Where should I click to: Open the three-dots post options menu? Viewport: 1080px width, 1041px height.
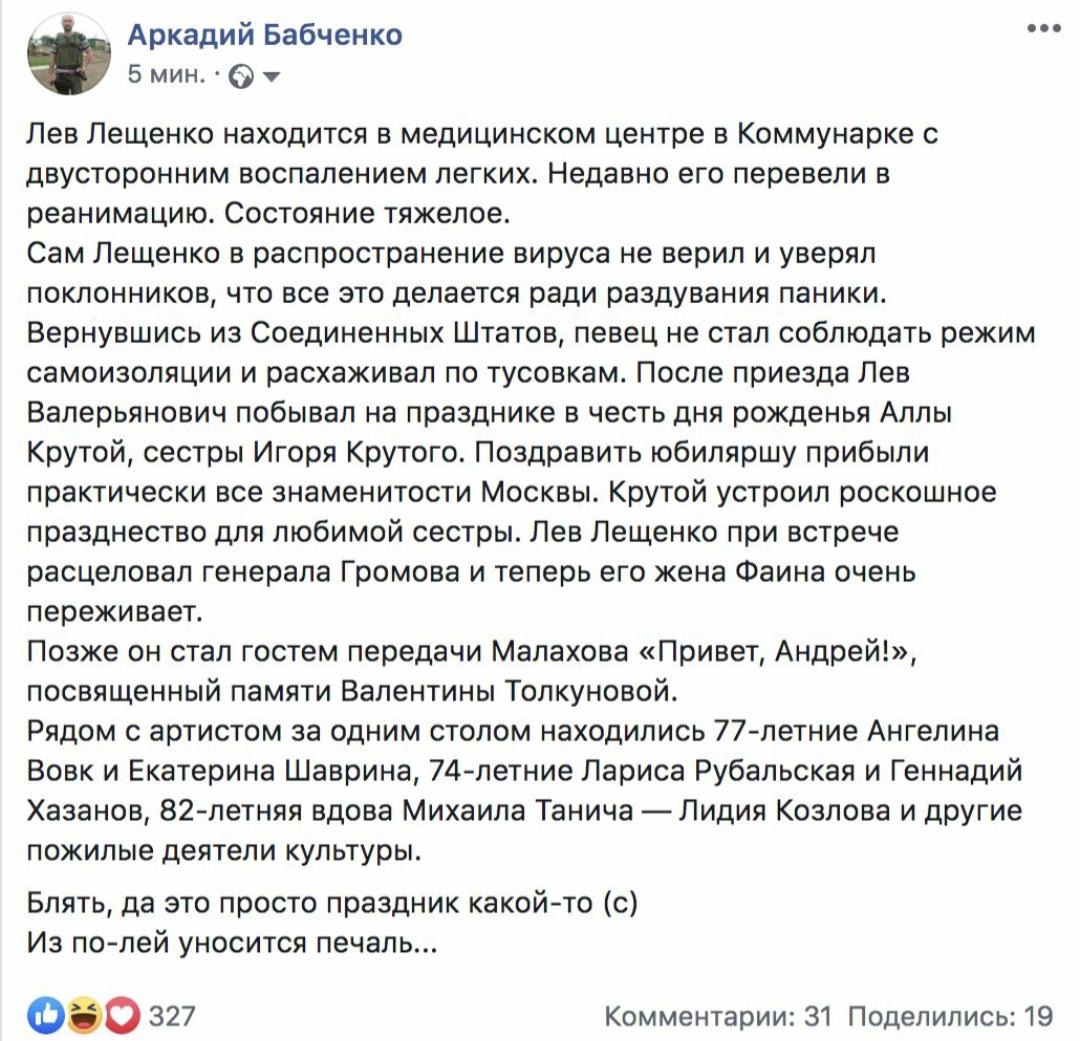pos(1044,29)
